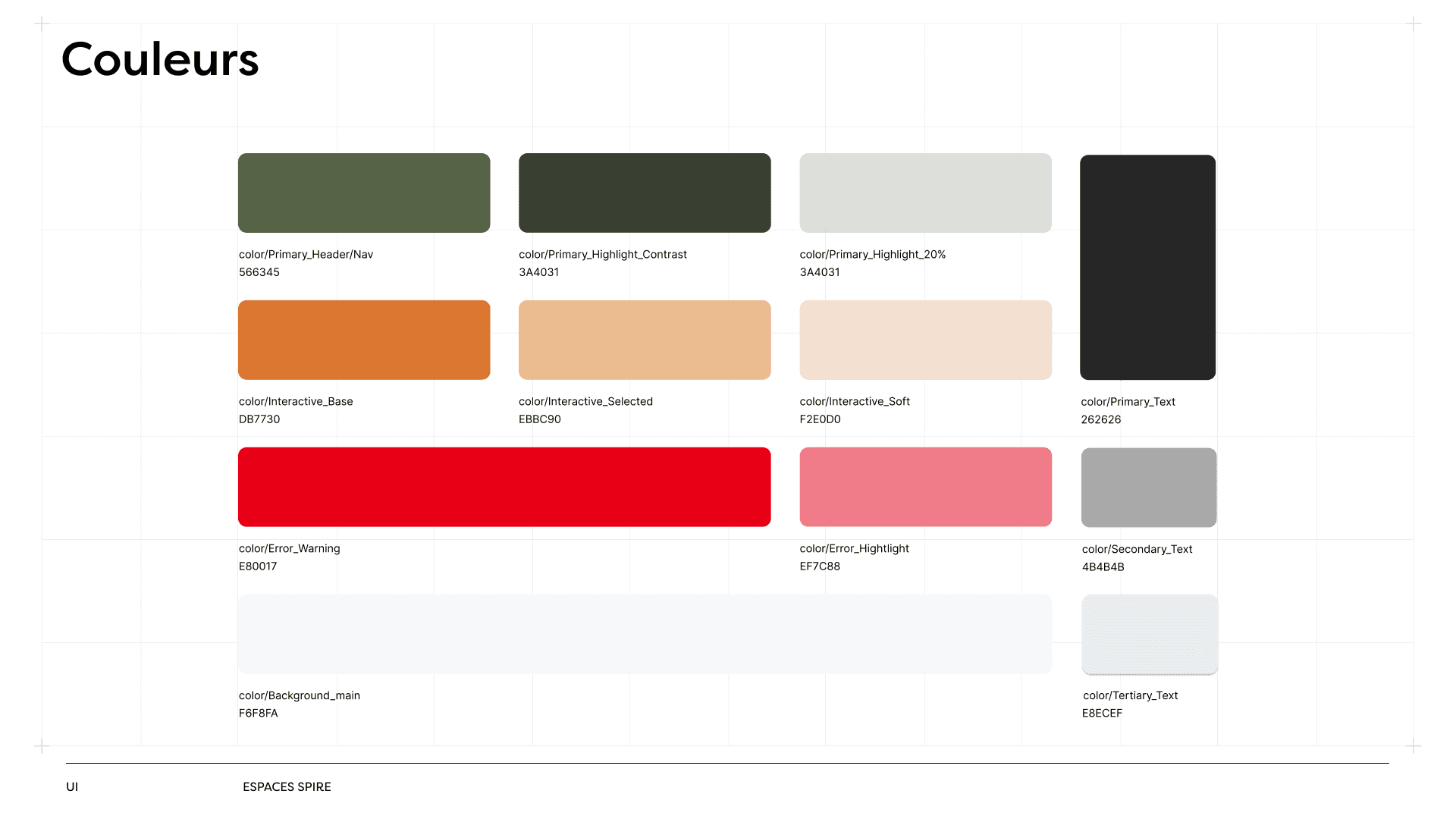
Task: Click the UI footer label
Action: 72,787
